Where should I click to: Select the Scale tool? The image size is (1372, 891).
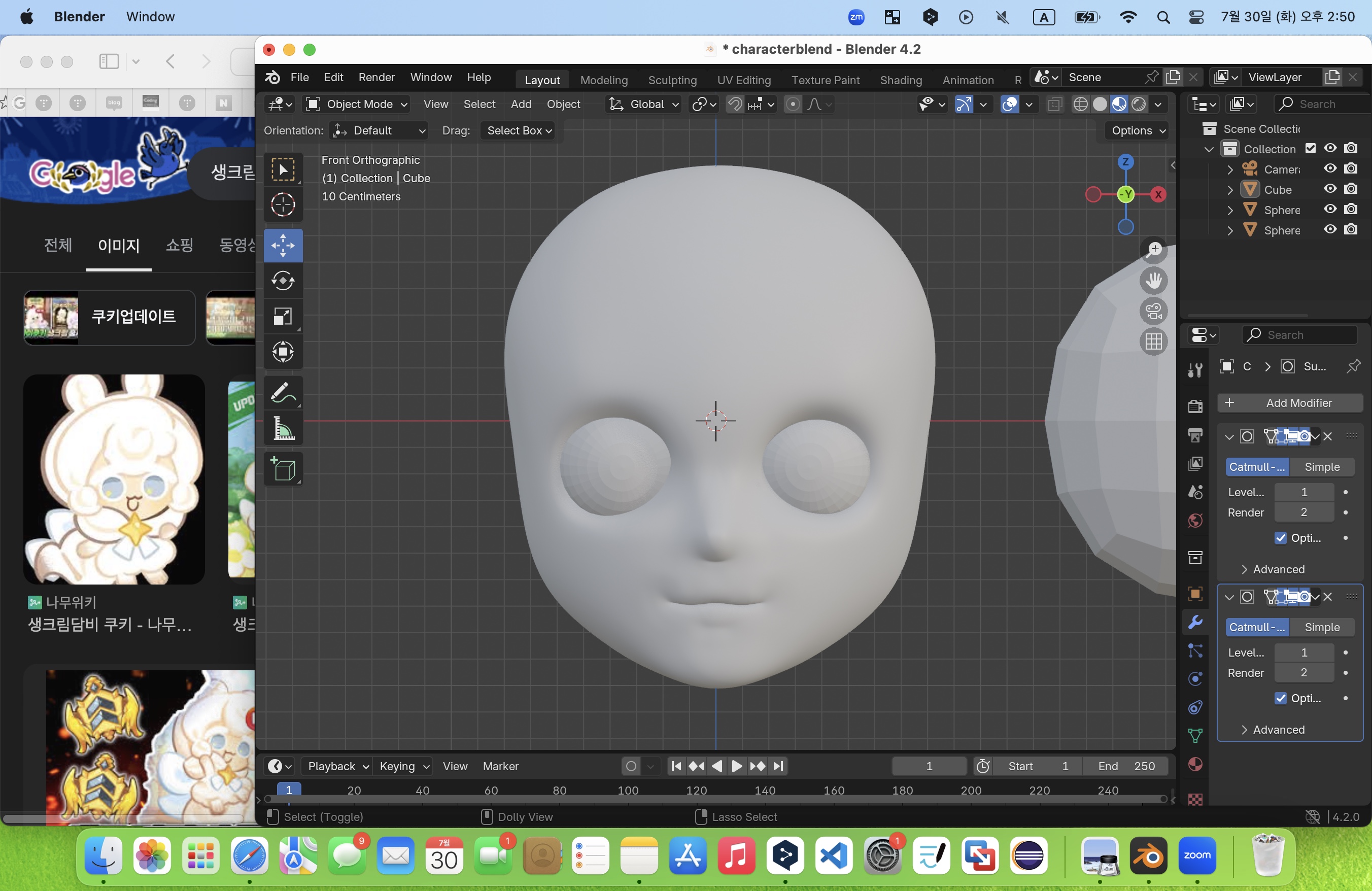[283, 317]
